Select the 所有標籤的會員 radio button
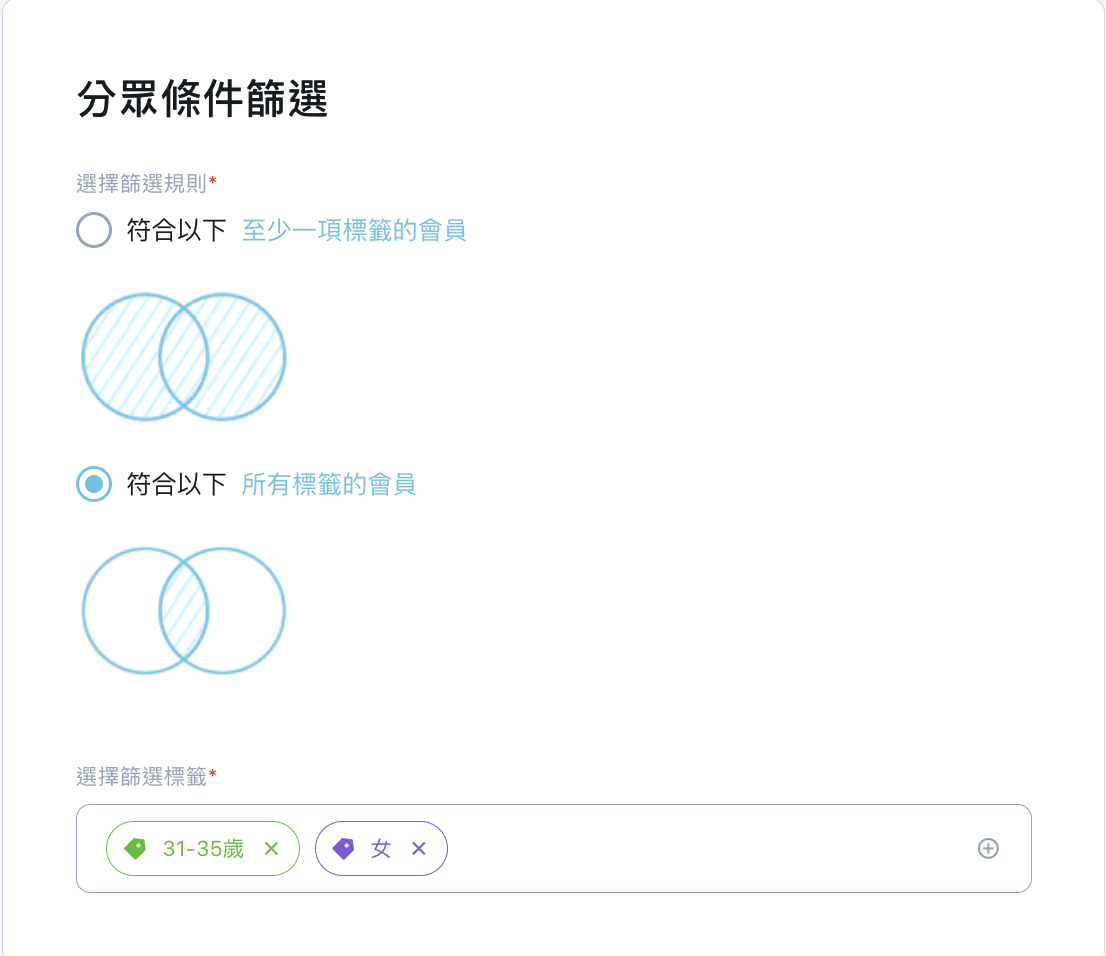Viewport: 1106px width, 956px height. 94,484
